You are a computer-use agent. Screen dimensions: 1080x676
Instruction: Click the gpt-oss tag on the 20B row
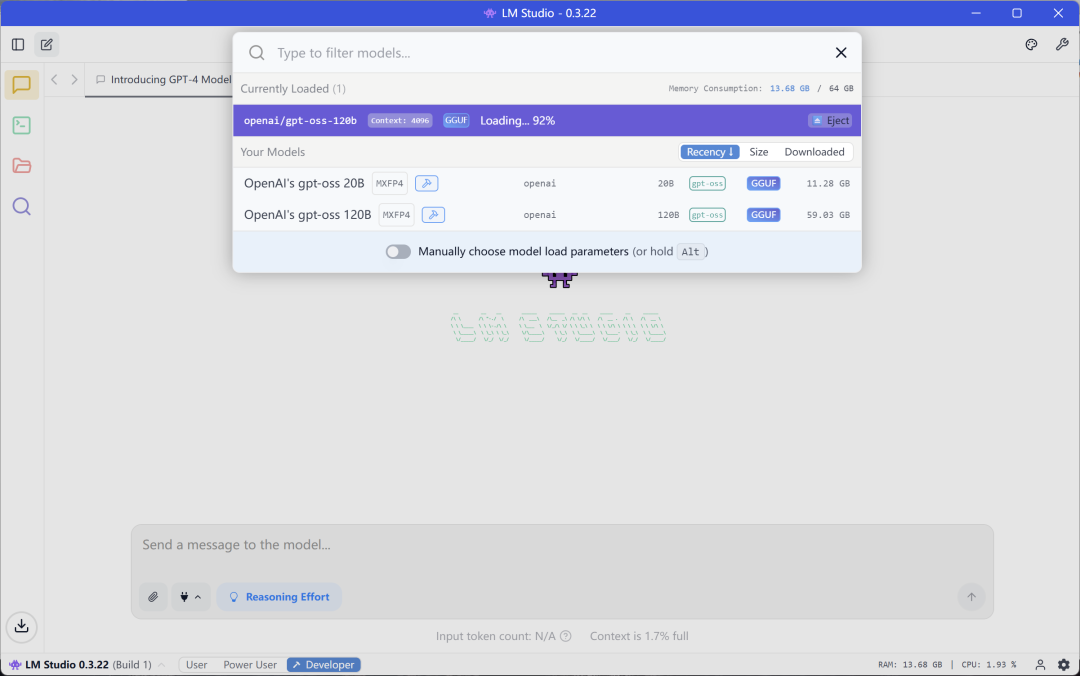(x=707, y=183)
